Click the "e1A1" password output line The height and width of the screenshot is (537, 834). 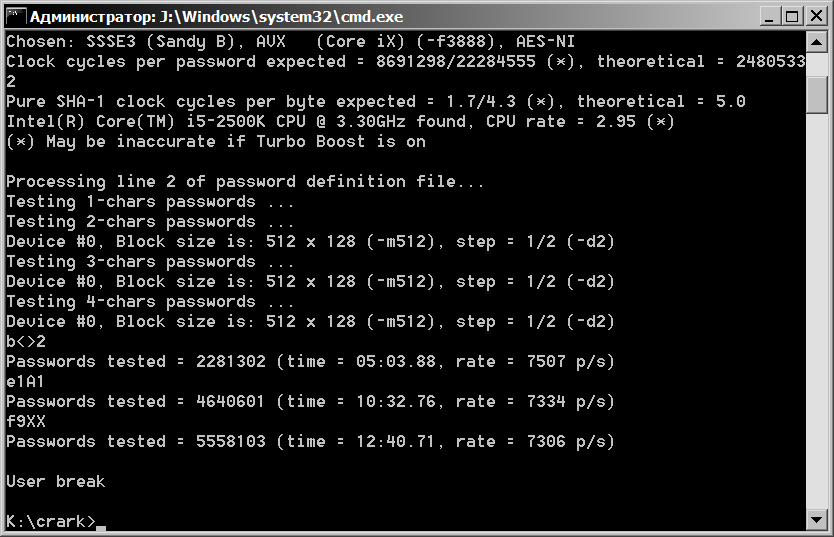(25, 381)
